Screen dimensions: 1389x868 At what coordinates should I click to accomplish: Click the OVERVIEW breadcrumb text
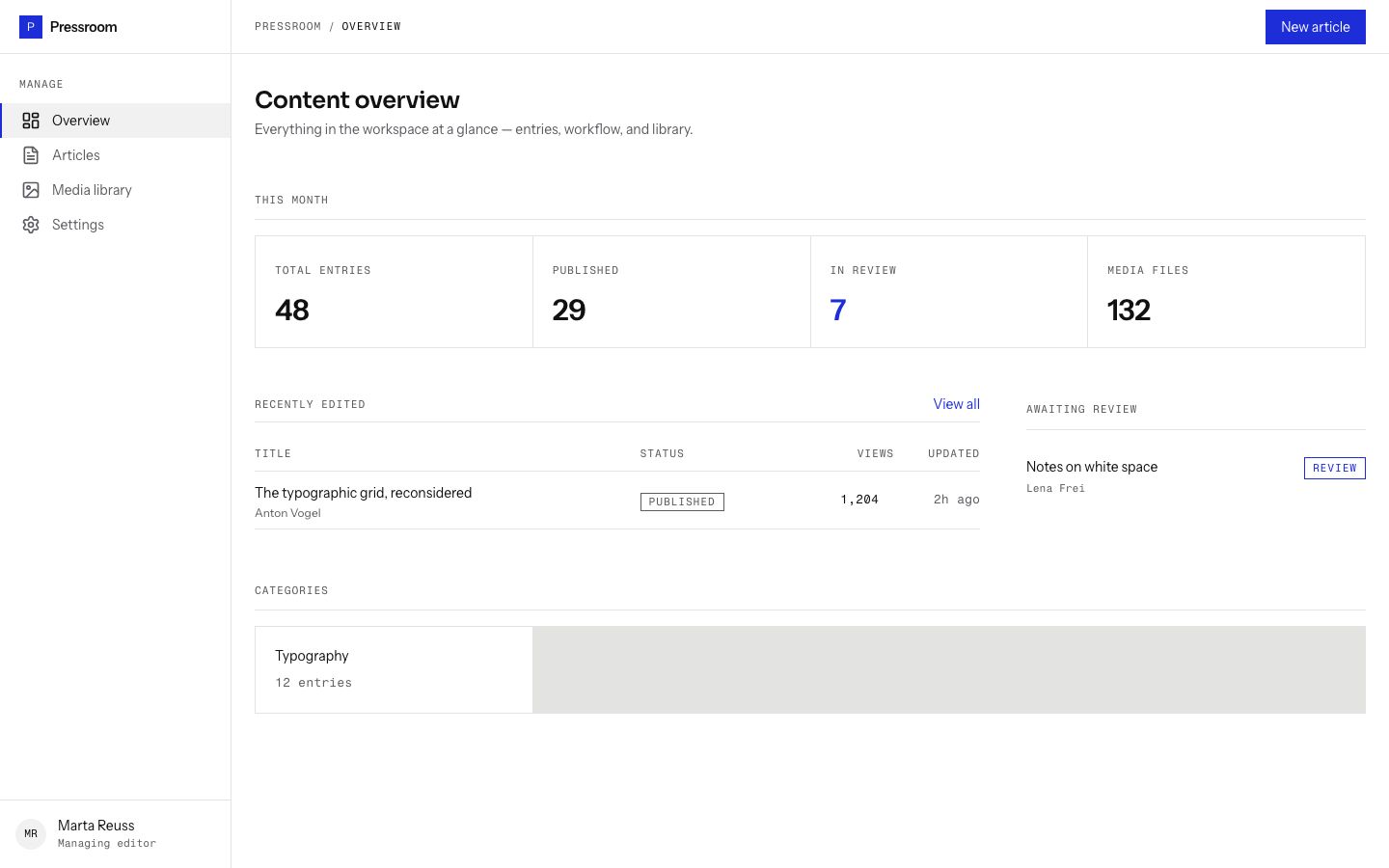pyautogui.click(x=371, y=26)
